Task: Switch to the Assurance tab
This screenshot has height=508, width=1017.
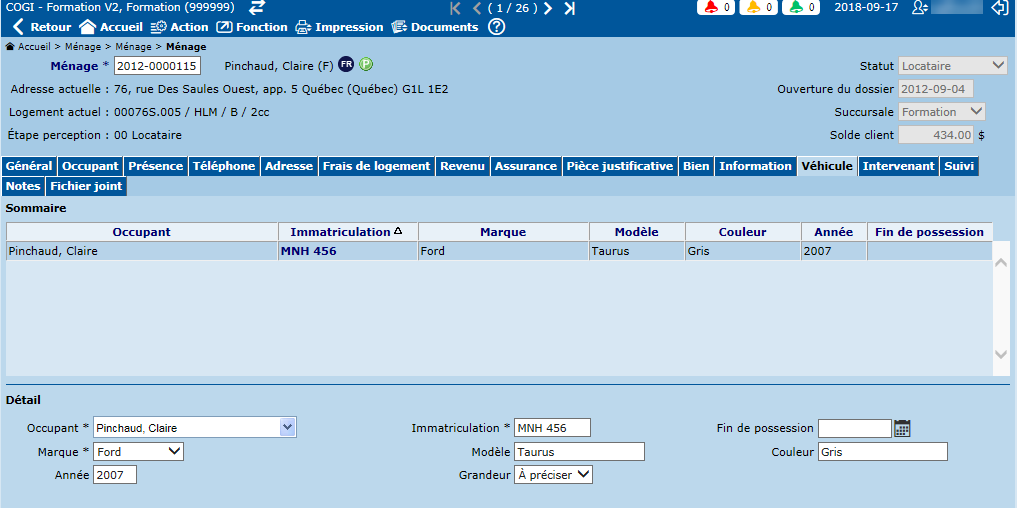Action: pos(525,166)
